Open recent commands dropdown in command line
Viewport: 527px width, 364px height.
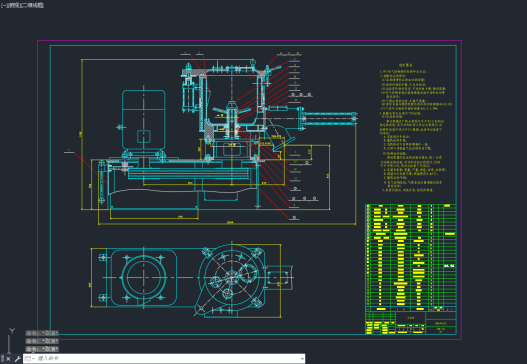pyautogui.click(x=30, y=359)
